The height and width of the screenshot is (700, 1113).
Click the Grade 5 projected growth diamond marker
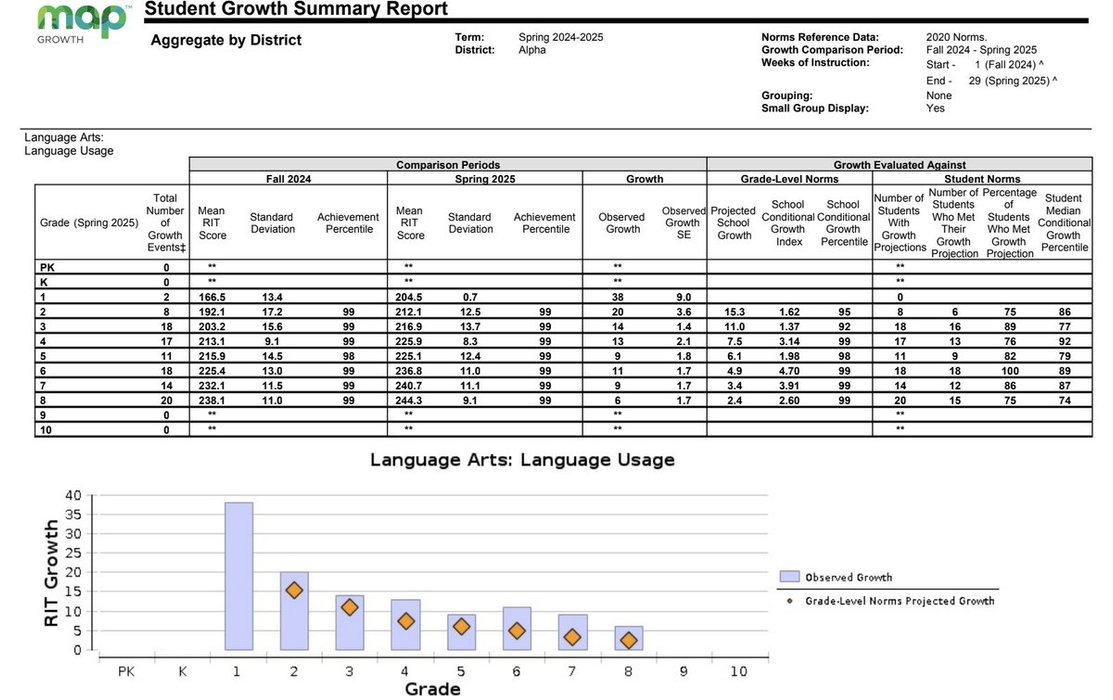coord(461,627)
